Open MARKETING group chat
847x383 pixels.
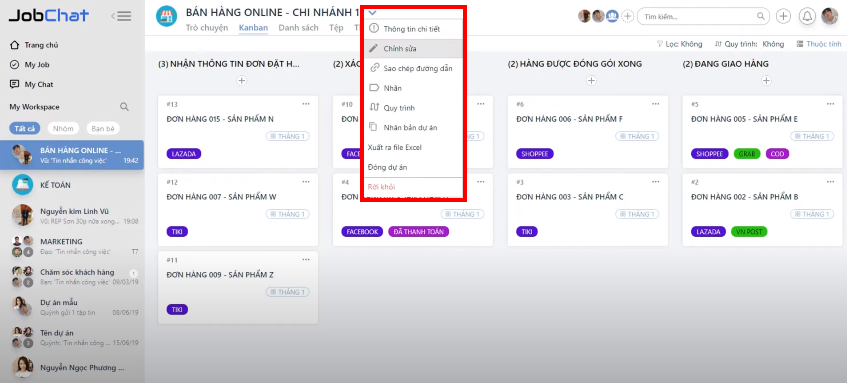(72, 246)
